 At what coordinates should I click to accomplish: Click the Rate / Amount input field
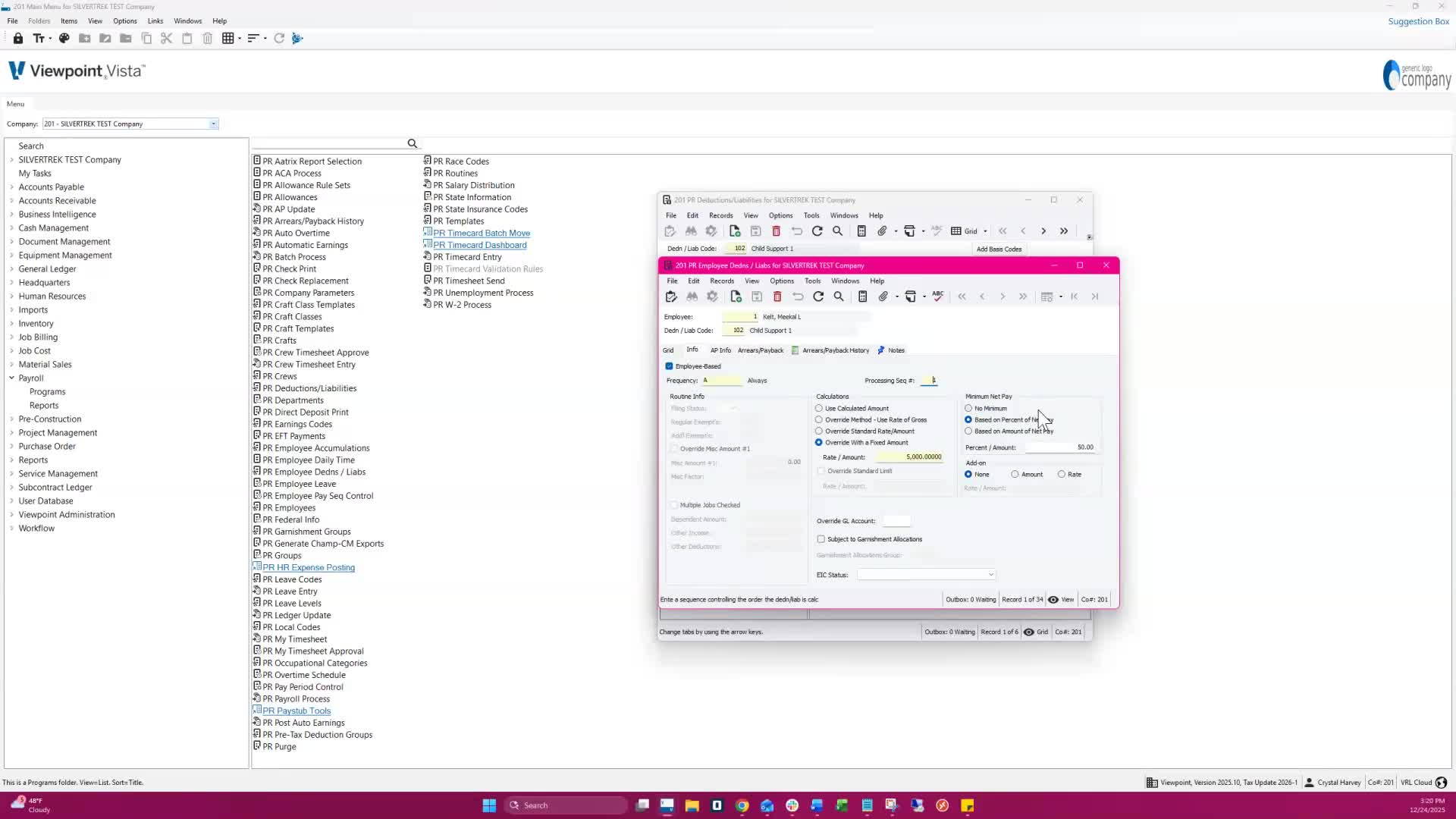(908, 457)
